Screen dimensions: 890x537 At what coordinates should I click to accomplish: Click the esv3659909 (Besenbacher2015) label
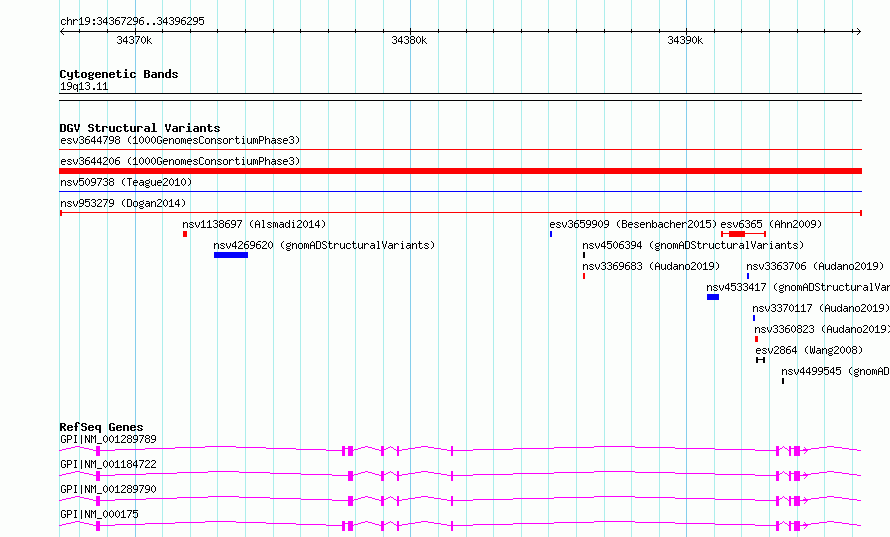[633, 224]
